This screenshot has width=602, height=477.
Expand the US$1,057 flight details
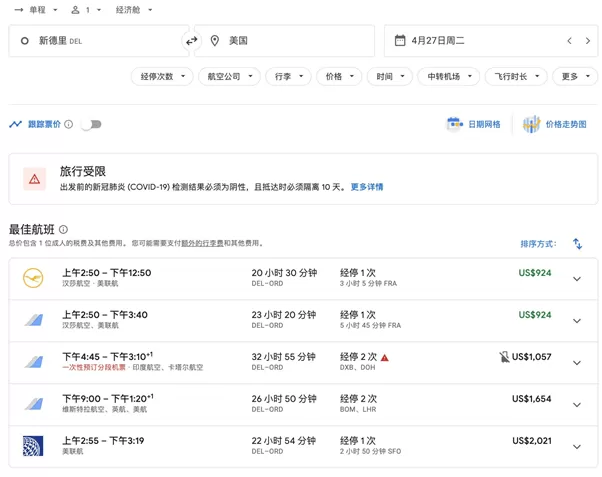tap(577, 363)
